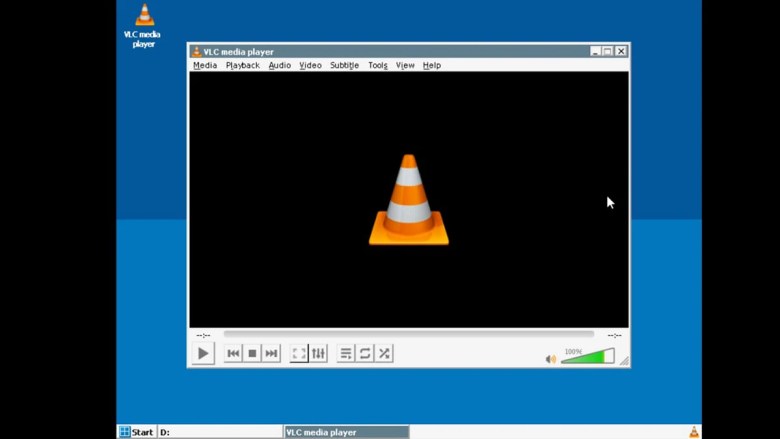Screen dimensions: 780x439
Task: Open the Start menu
Action: [136, 432]
